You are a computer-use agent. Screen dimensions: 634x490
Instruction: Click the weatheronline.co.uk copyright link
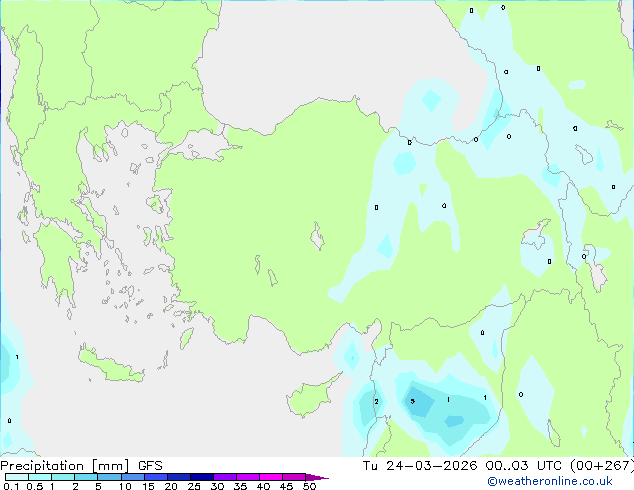click(x=549, y=481)
